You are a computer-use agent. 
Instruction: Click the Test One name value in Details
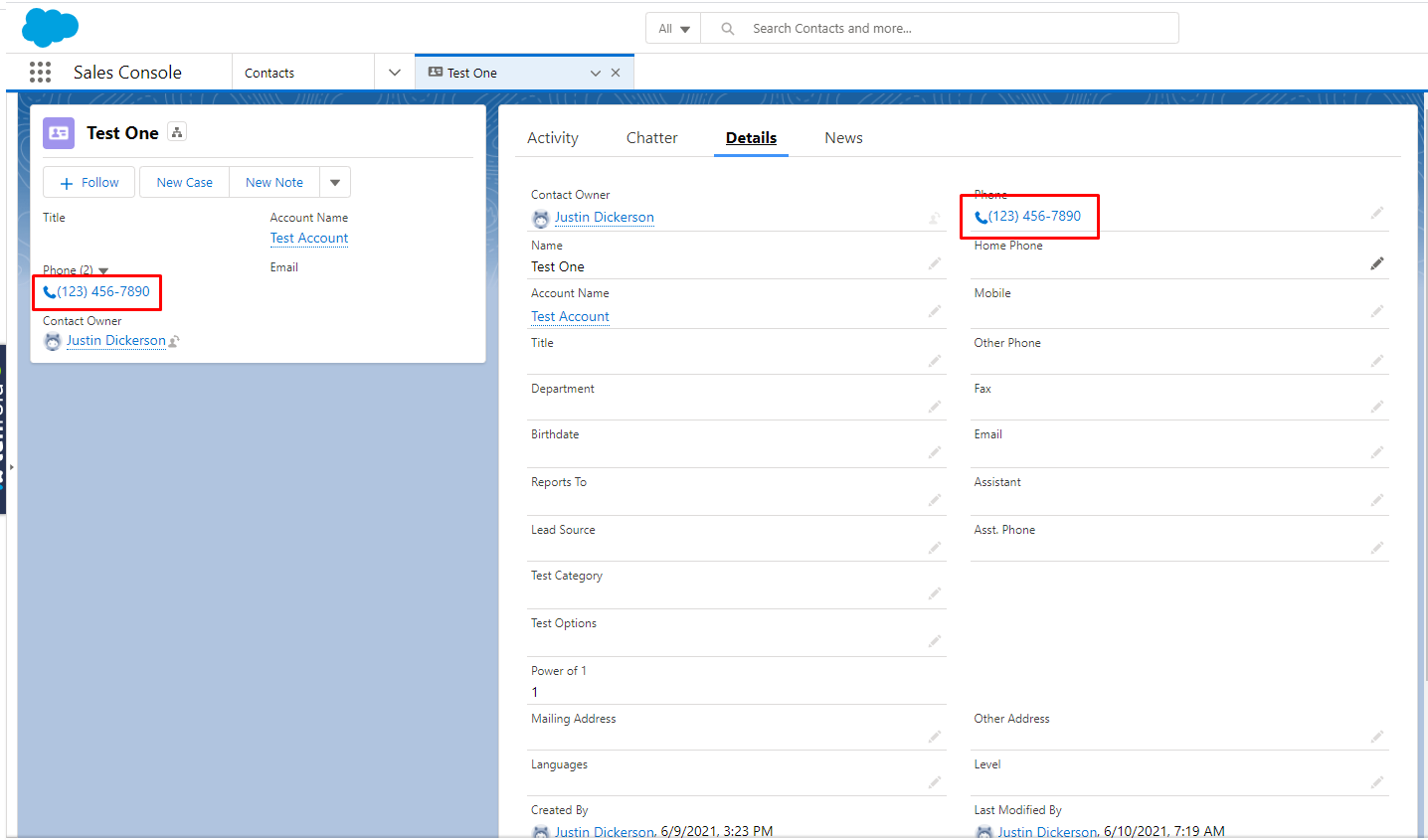click(x=558, y=266)
